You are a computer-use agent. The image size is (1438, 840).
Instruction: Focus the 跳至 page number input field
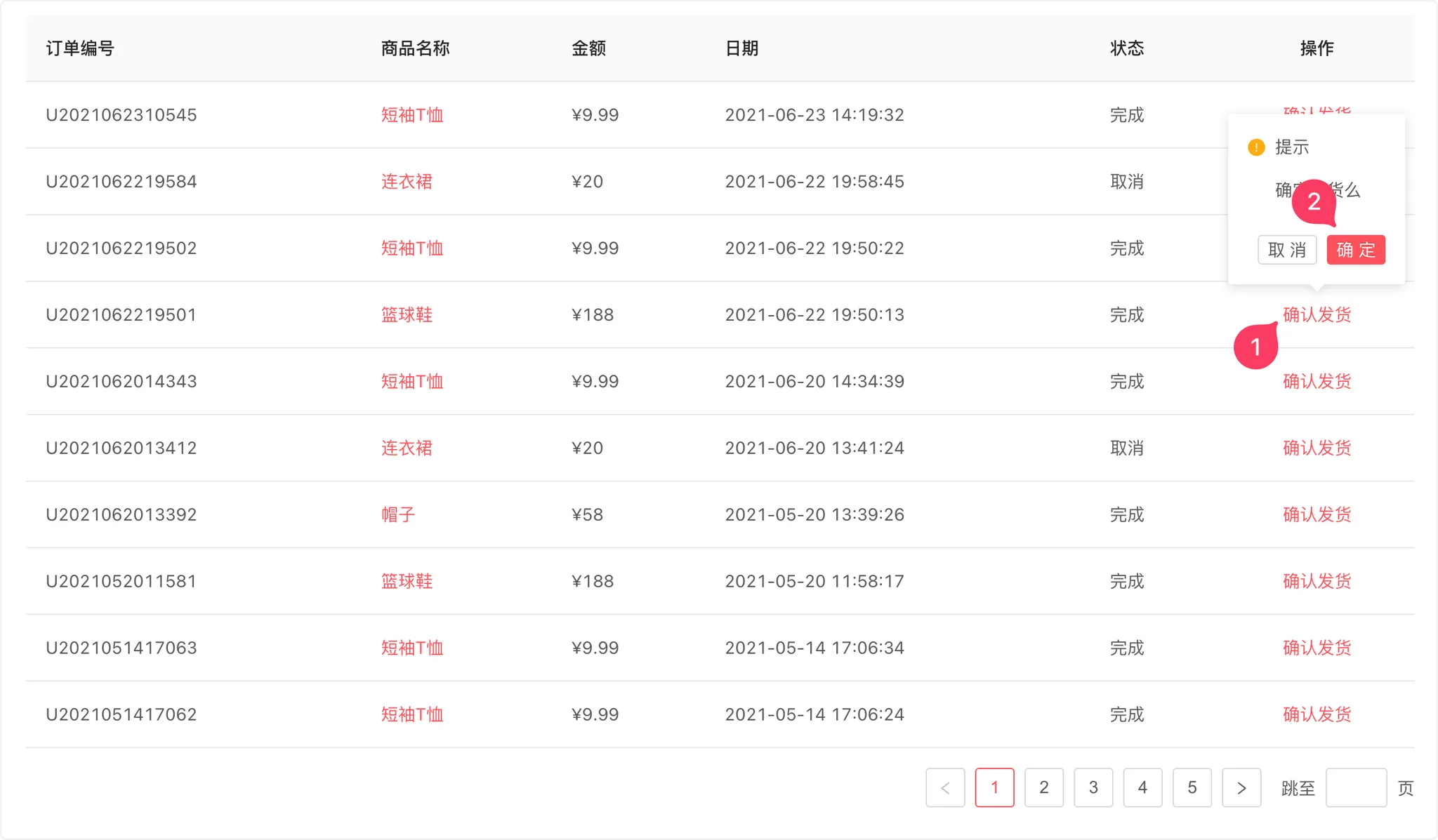pos(1356,787)
